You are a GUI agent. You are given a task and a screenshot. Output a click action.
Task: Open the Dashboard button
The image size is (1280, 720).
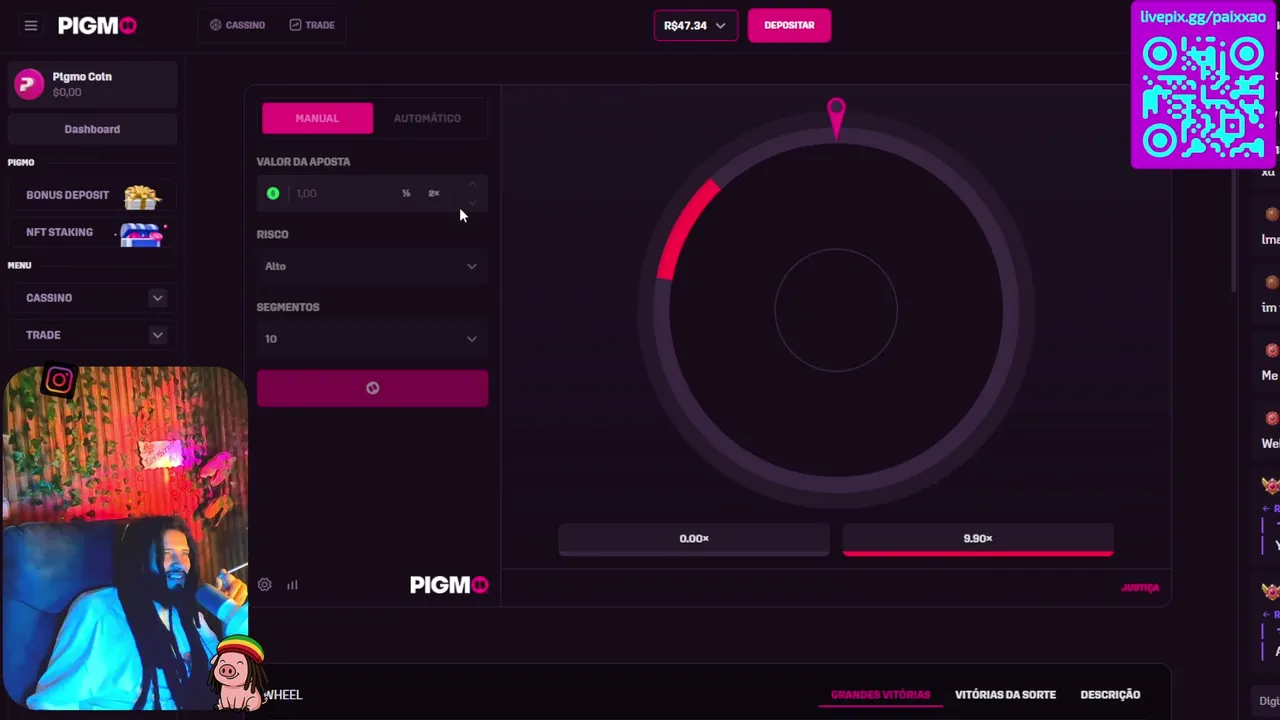coord(92,129)
